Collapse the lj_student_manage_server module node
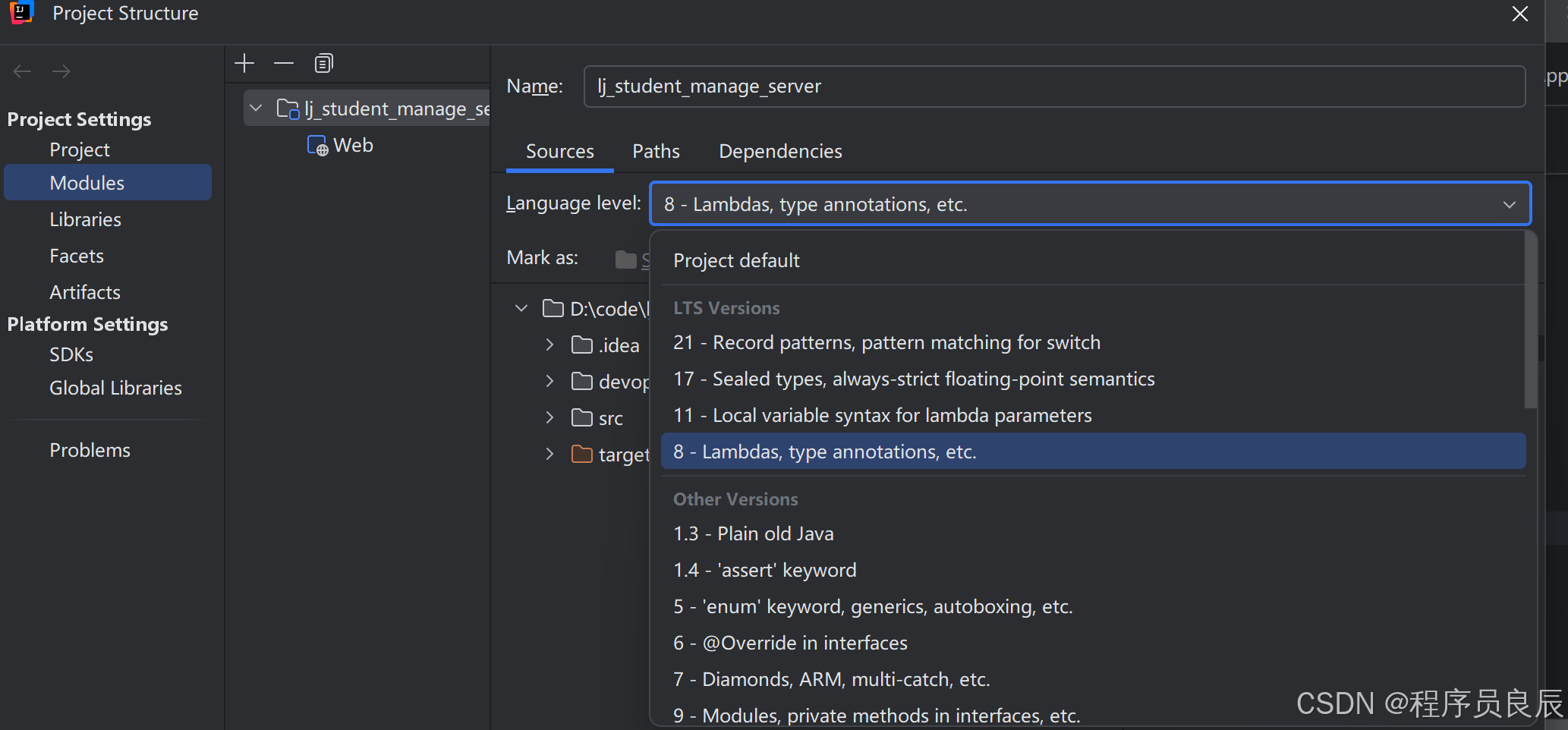Viewport: 1568px width, 730px height. coord(257,109)
